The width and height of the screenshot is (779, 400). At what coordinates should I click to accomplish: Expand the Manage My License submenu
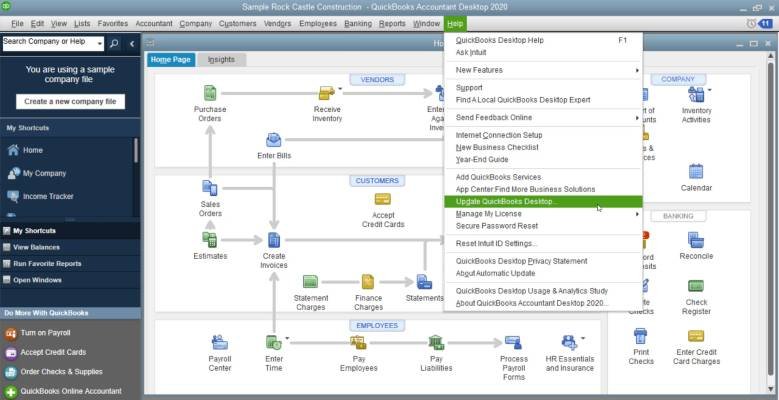pyautogui.click(x=636, y=214)
